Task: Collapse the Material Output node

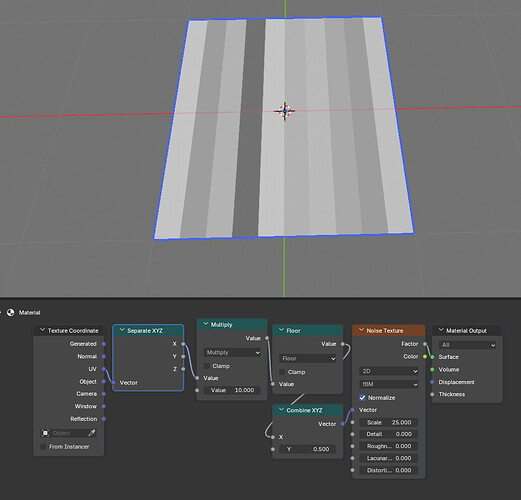Action: [441, 330]
